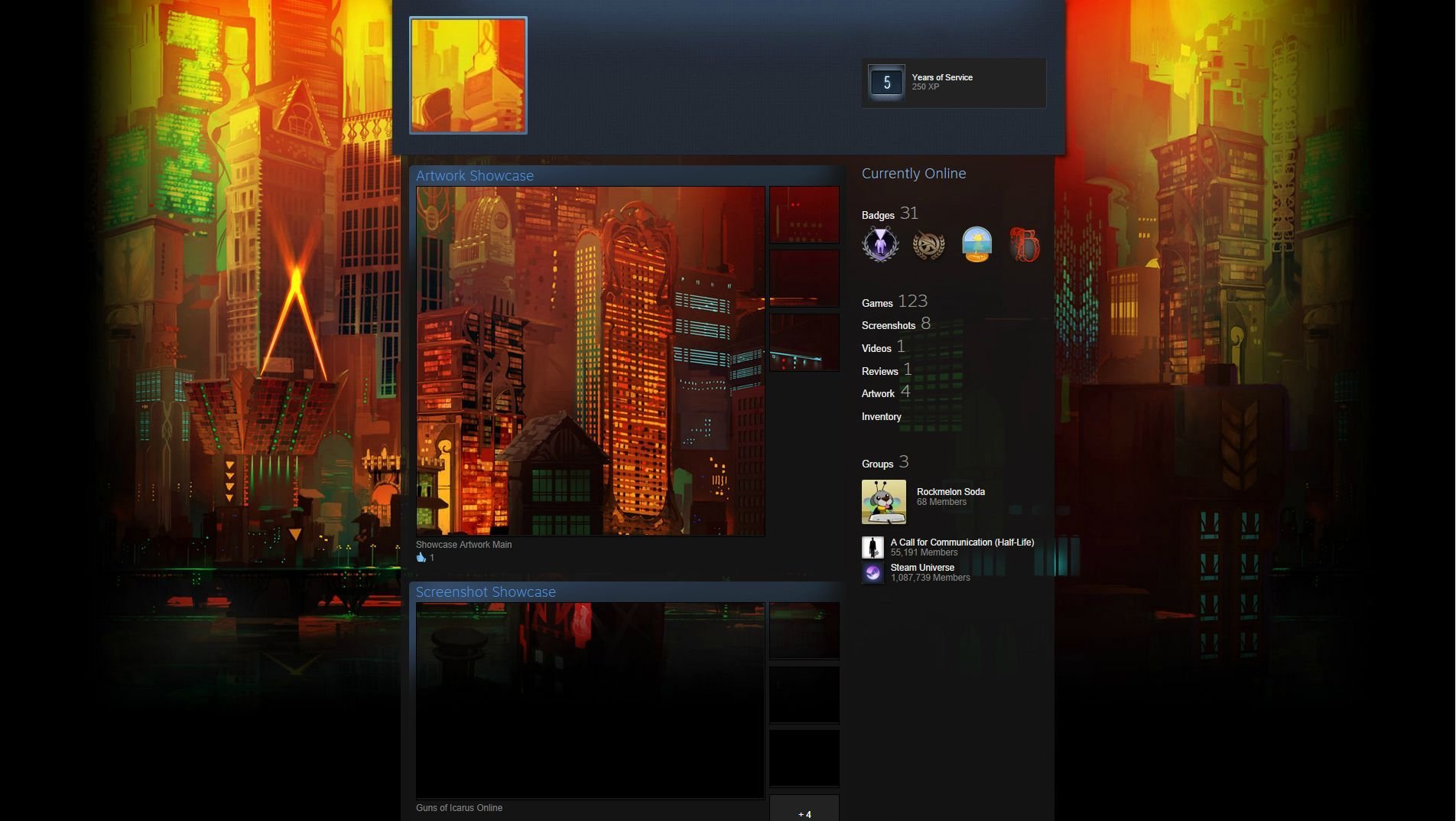
Task: Click the Steam Universe group icon
Action: pyautogui.click(x=873, y=573)
